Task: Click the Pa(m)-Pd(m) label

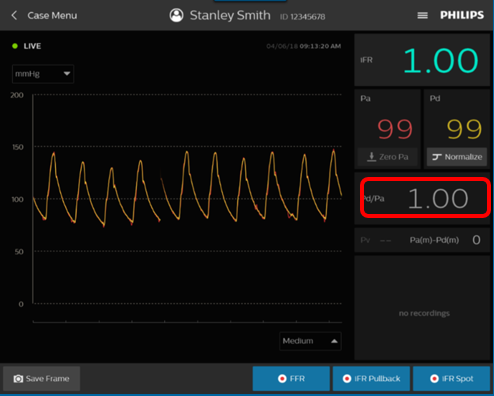Action: tap(434, 240)
